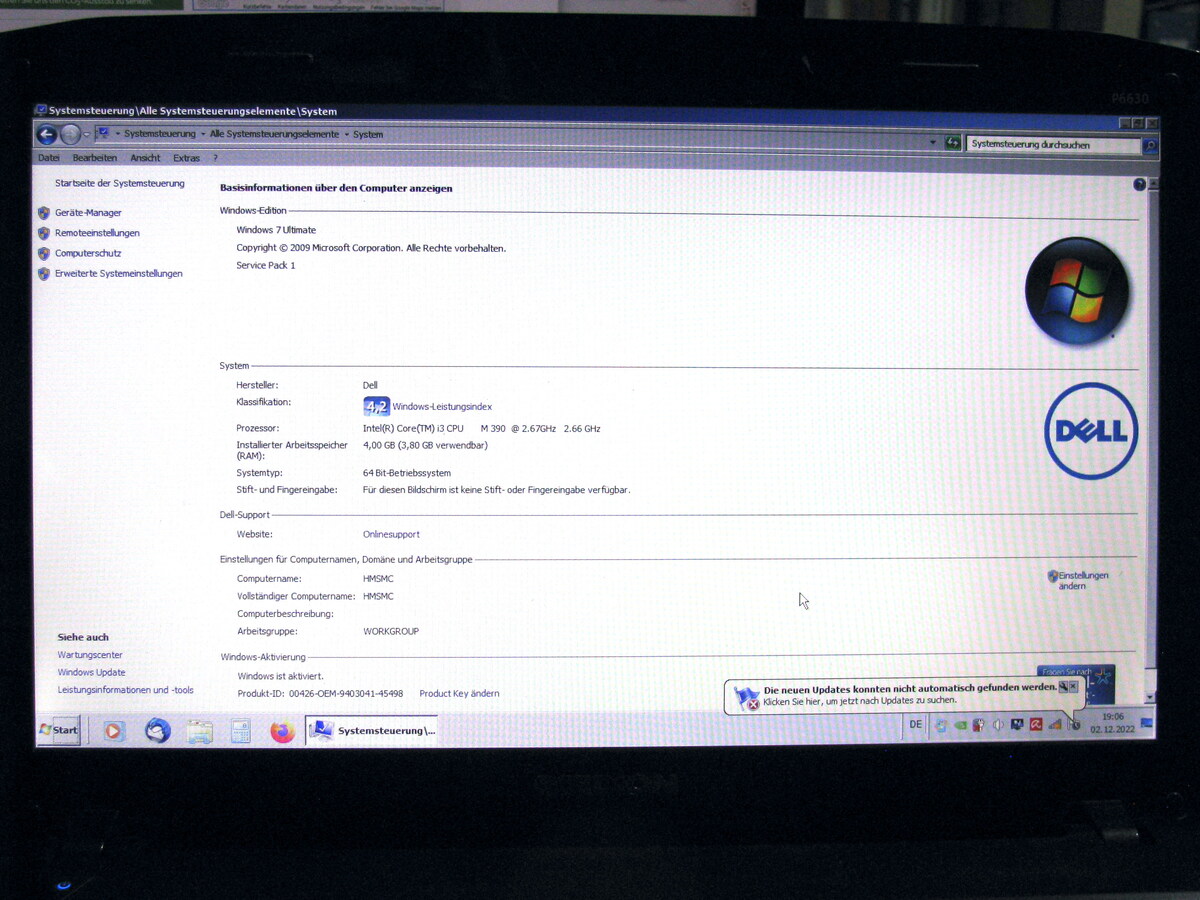
Task: Open the Datei menu
Action: pyautogui.click(x=49, y=158)
